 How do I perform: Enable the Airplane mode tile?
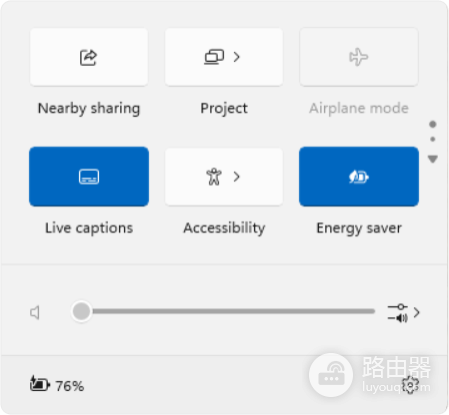(x=359, y=57)
